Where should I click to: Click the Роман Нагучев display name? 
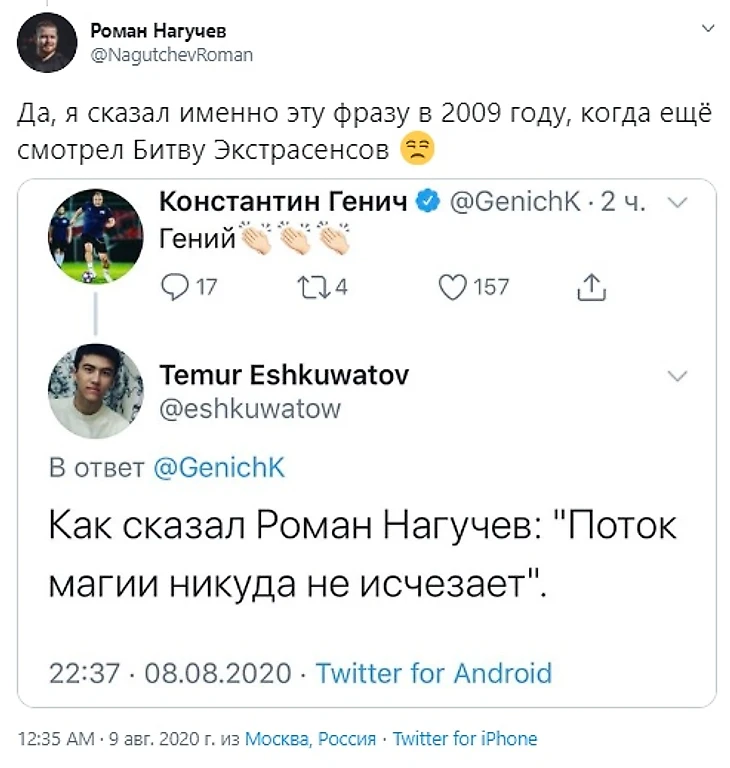159,33
